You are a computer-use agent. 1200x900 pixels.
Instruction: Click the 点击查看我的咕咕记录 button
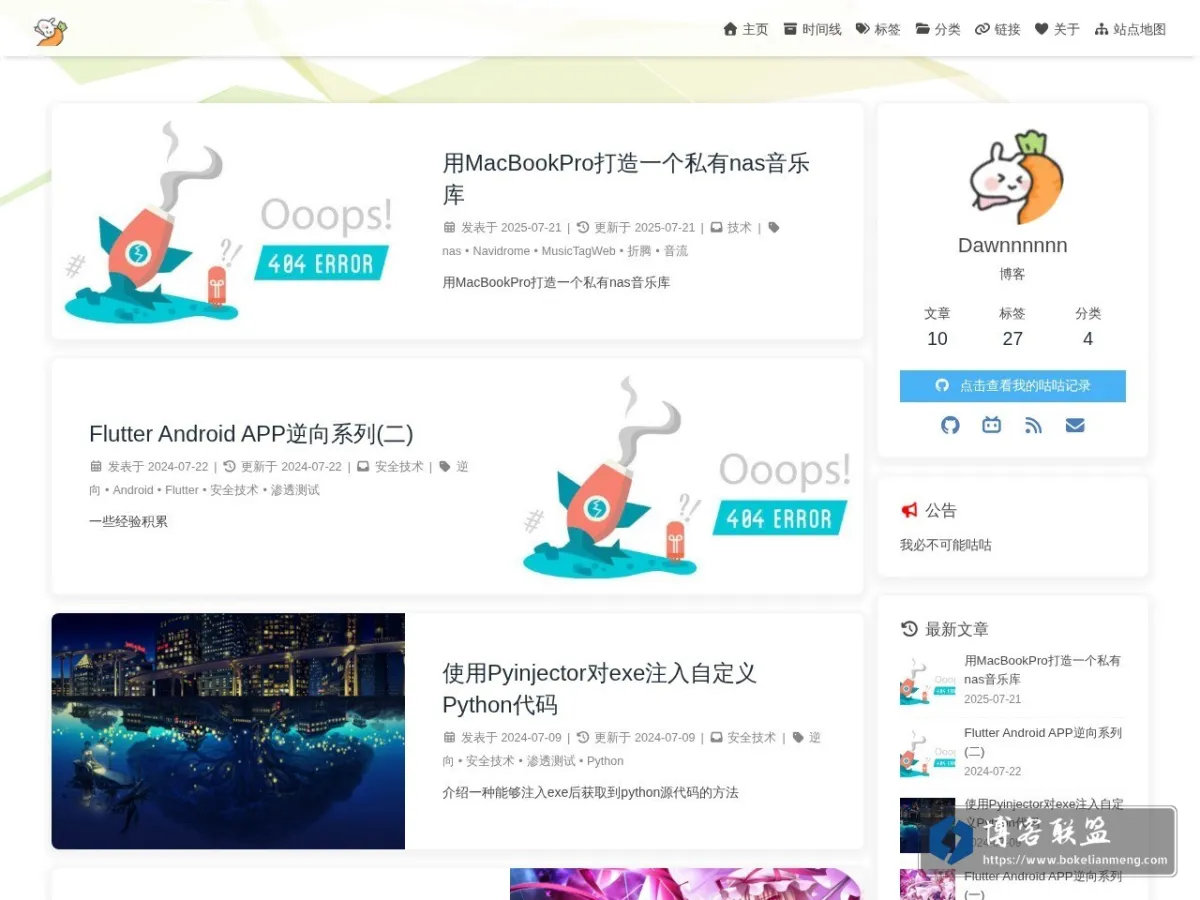point(1013,386)
